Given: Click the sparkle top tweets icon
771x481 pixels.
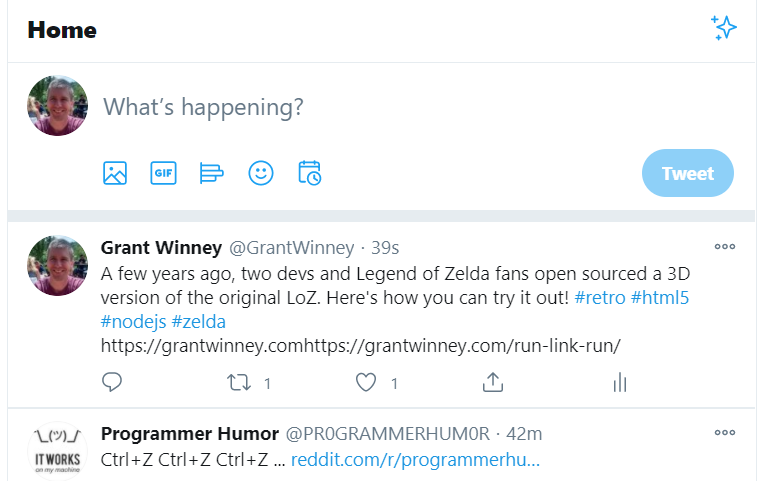Looking at the screenshot, I should [x=723, y=28].
